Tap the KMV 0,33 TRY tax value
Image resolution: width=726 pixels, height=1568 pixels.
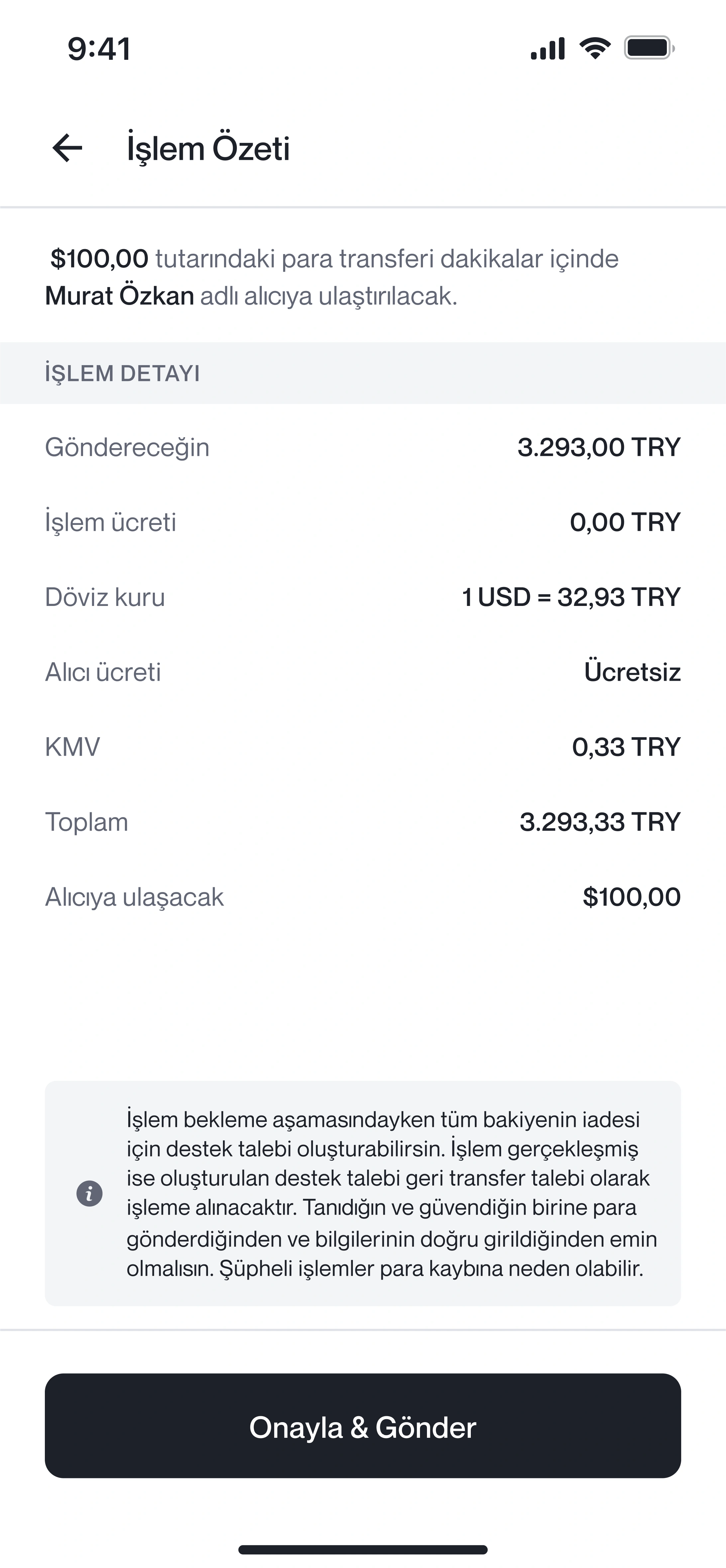point(626,747)
